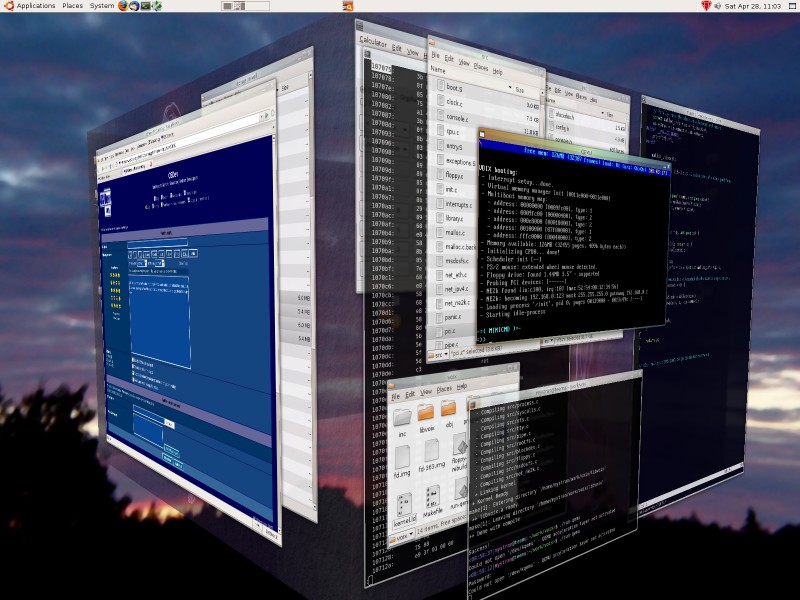Select fd-163.img file in voix window
This screenshot has width=800, height=600.
pos(431,455)
